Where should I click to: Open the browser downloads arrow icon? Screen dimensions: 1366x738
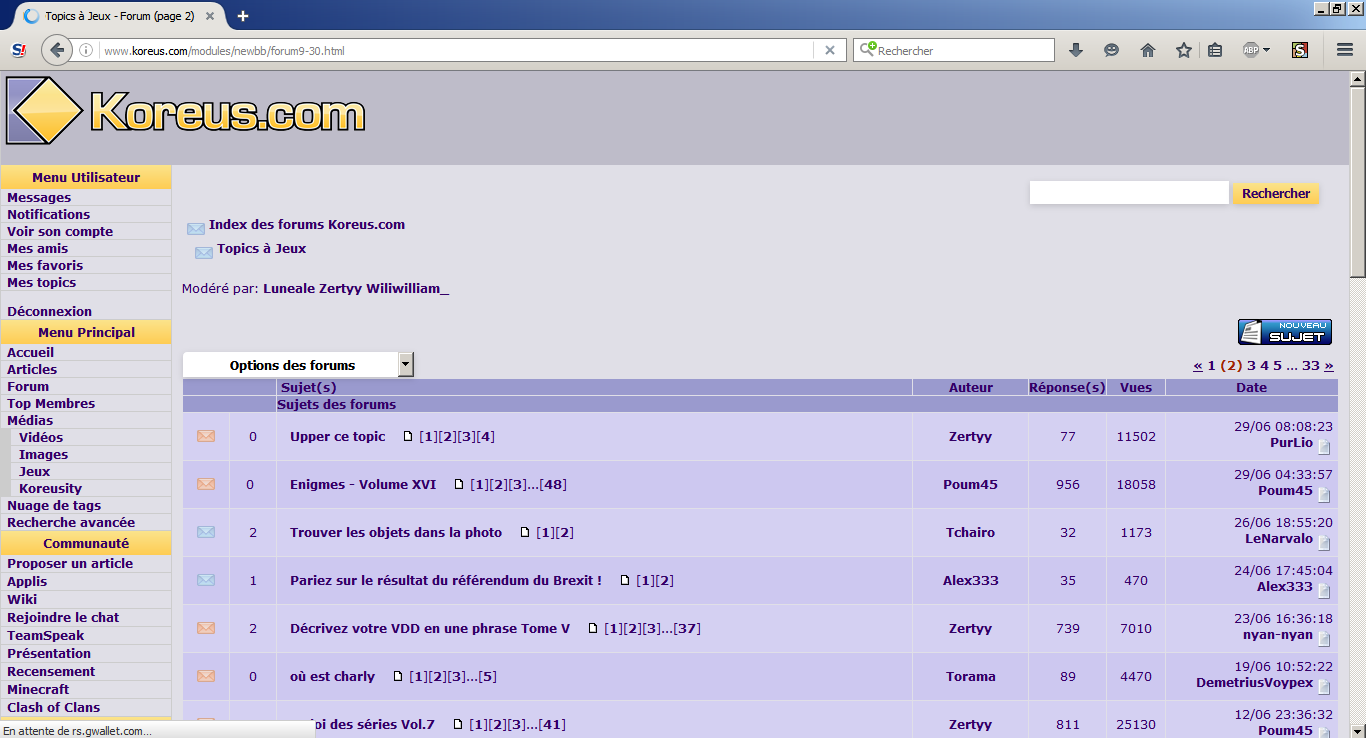click(x=1076, y=50)
